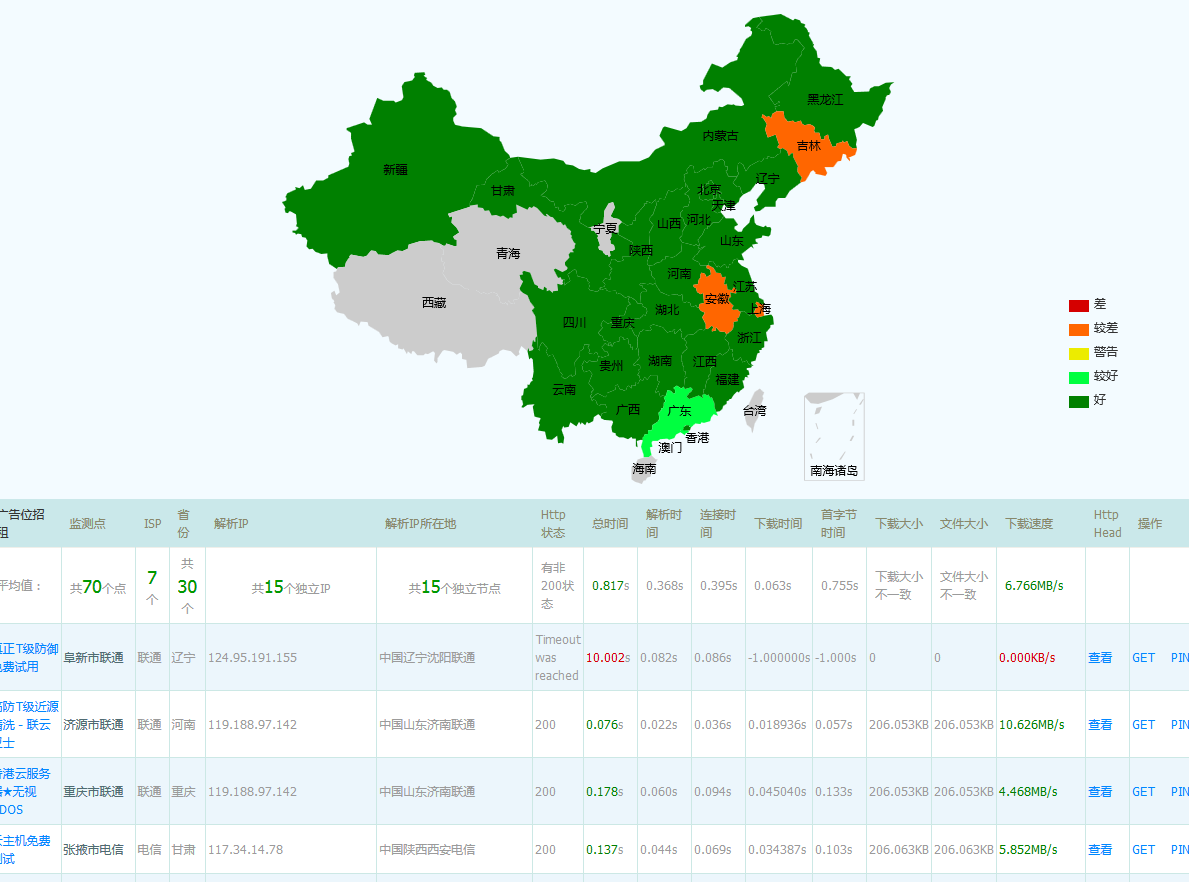Open the 南海诸岛 inset map
1194x882 pixels.
point(834,437)
